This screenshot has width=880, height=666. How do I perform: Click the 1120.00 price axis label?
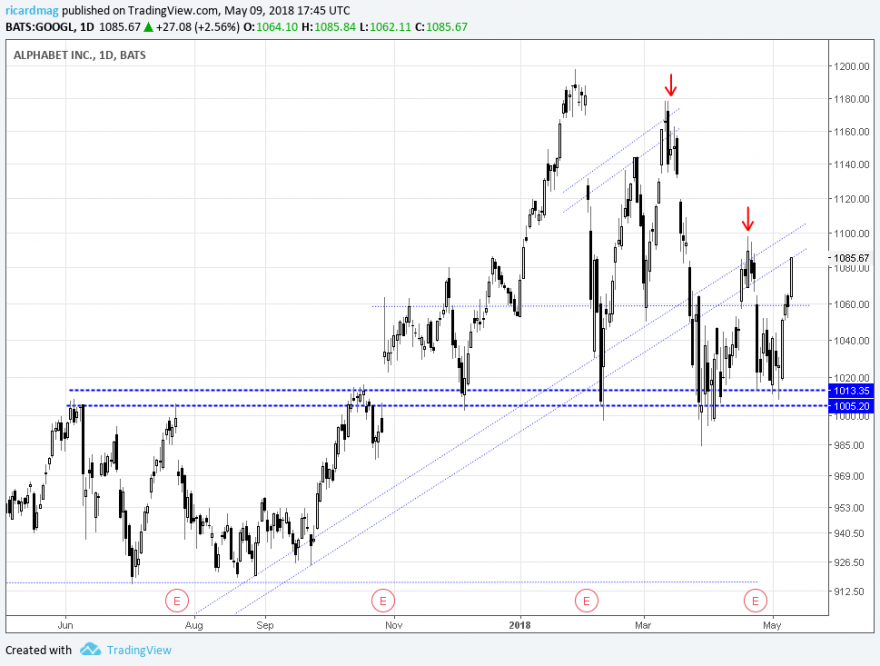851,199
